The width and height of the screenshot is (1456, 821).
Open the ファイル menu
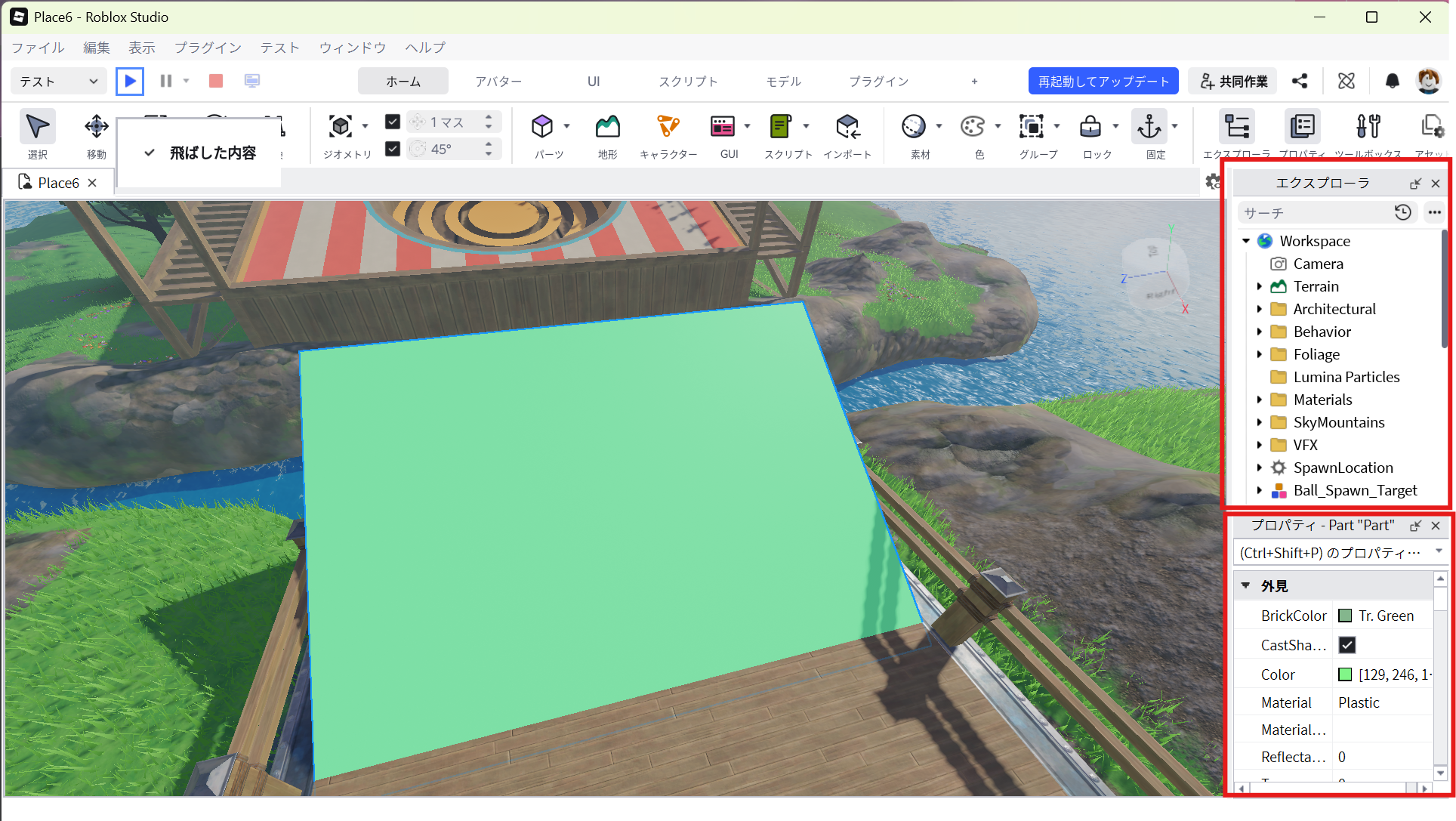pos(38,48)
